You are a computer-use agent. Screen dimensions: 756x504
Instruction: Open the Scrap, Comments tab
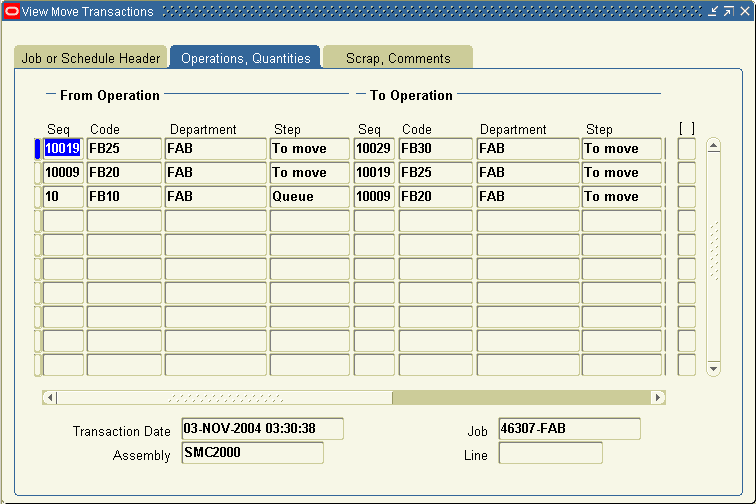pyautogui.click(x=398, y=57)
